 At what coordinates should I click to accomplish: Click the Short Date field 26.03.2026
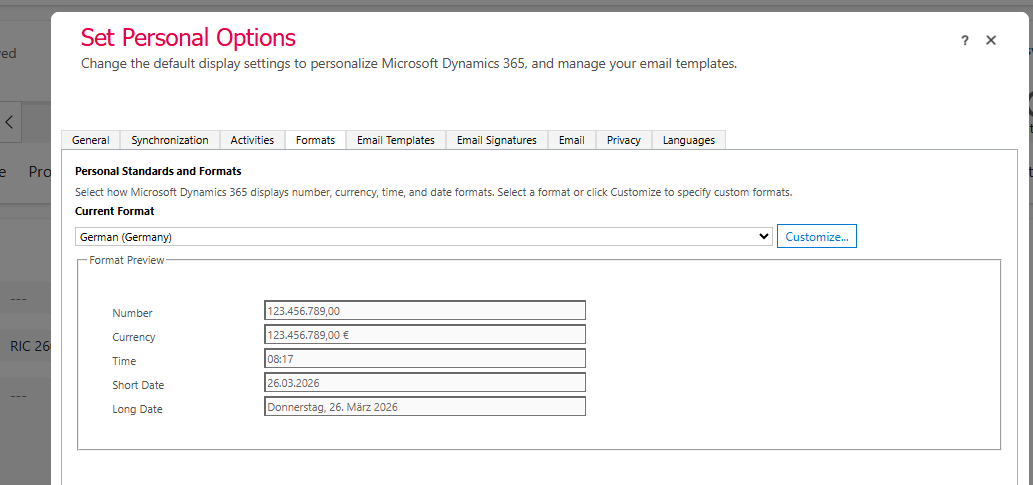tap(425, 383)
